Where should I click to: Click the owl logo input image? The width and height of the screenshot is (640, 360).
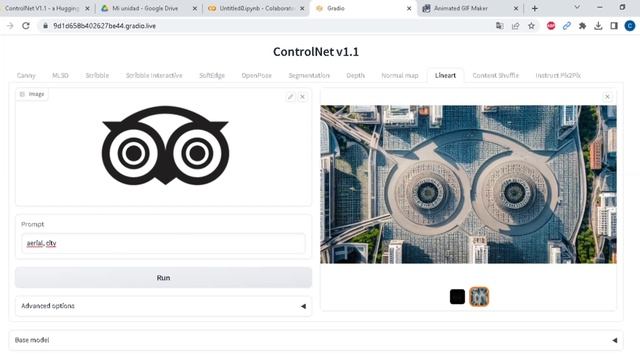(x=165, y=145)
